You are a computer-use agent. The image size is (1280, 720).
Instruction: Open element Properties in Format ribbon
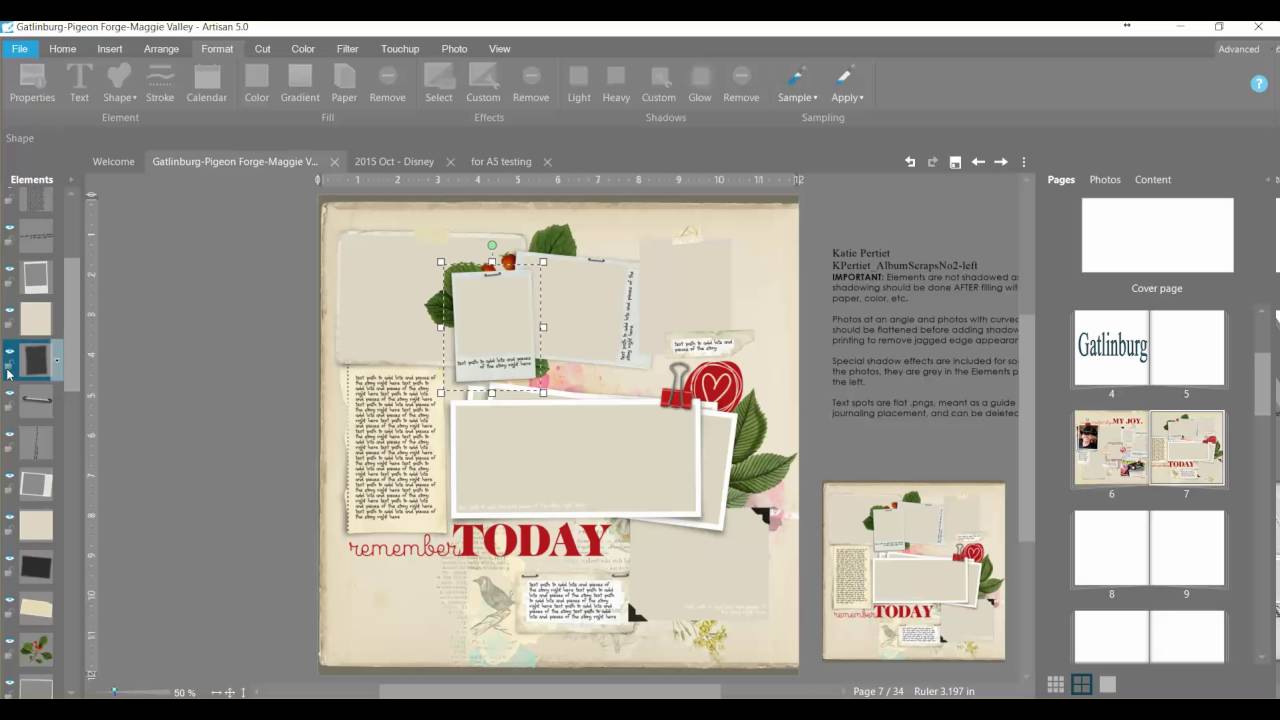[x=32, y=83]
